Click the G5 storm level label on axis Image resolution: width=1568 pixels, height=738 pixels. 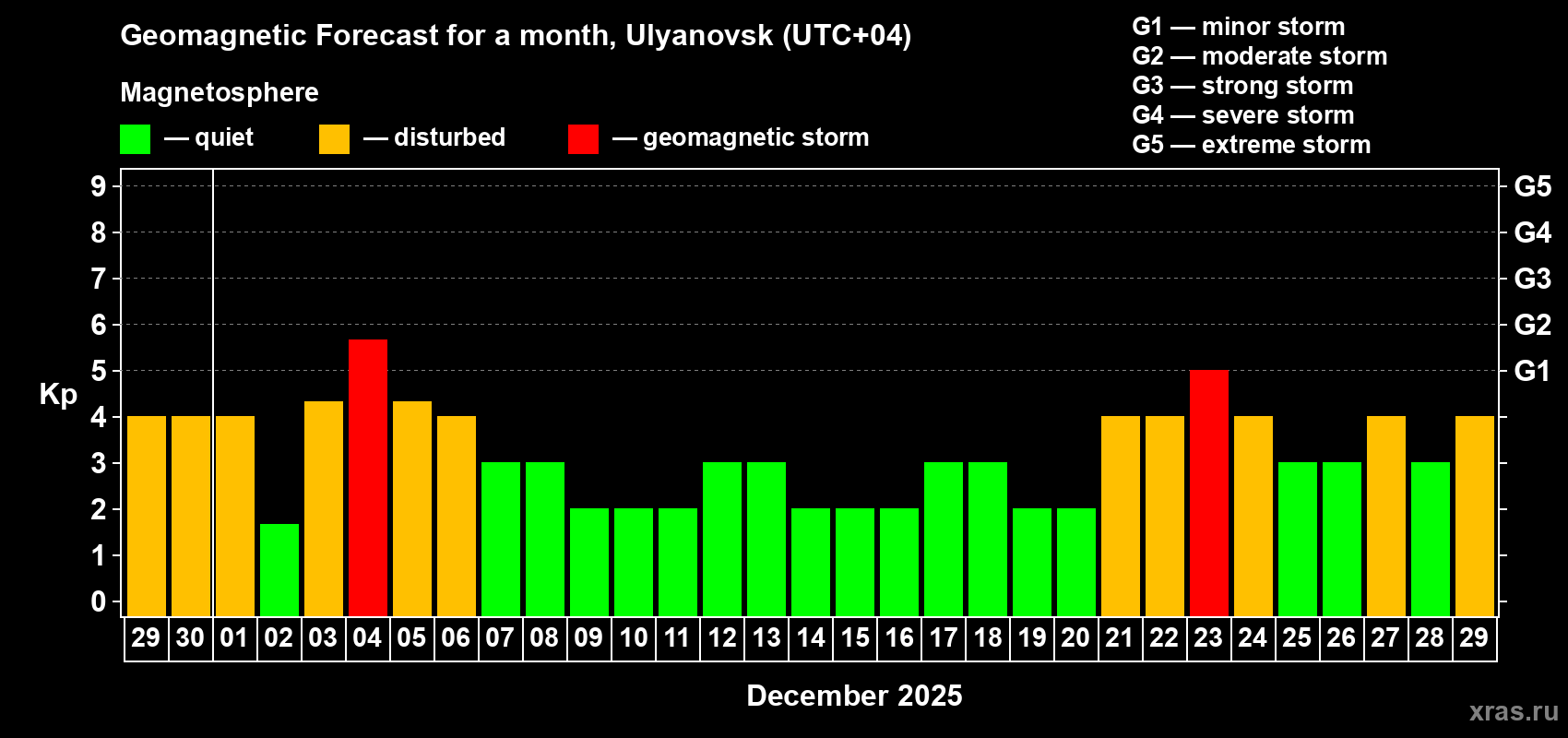(1533, 186)
